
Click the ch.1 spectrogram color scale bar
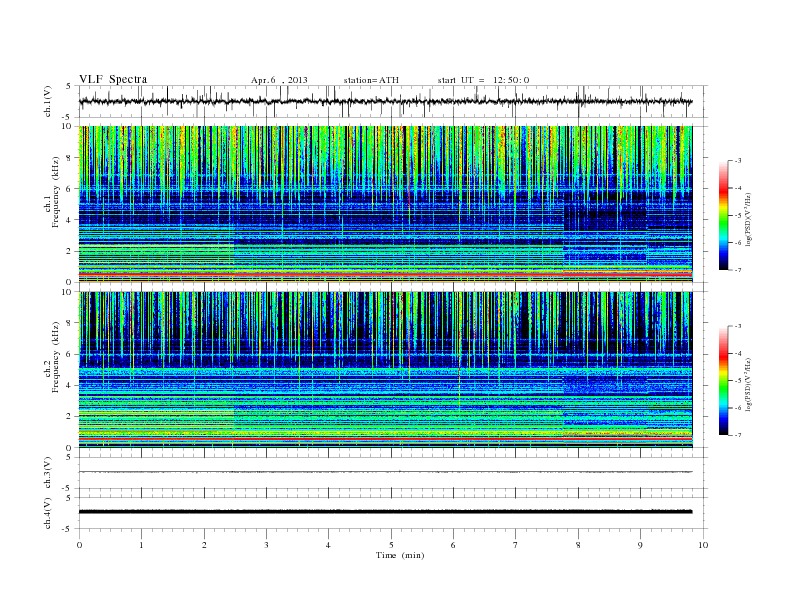tap(723, 215)
